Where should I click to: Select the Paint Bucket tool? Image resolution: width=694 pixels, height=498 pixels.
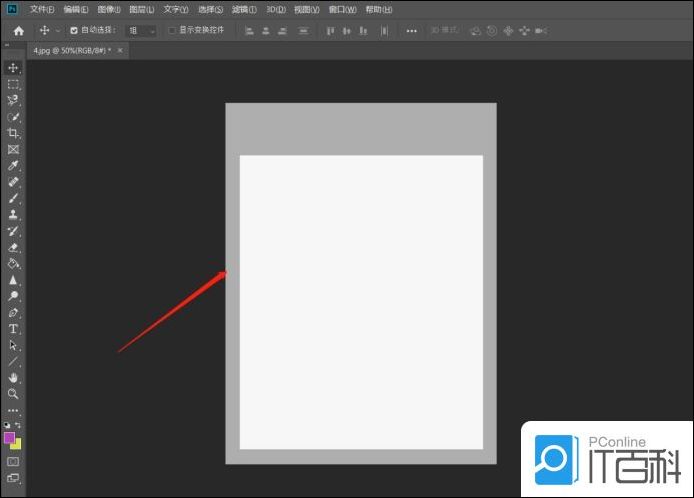(x=13, y=264)
